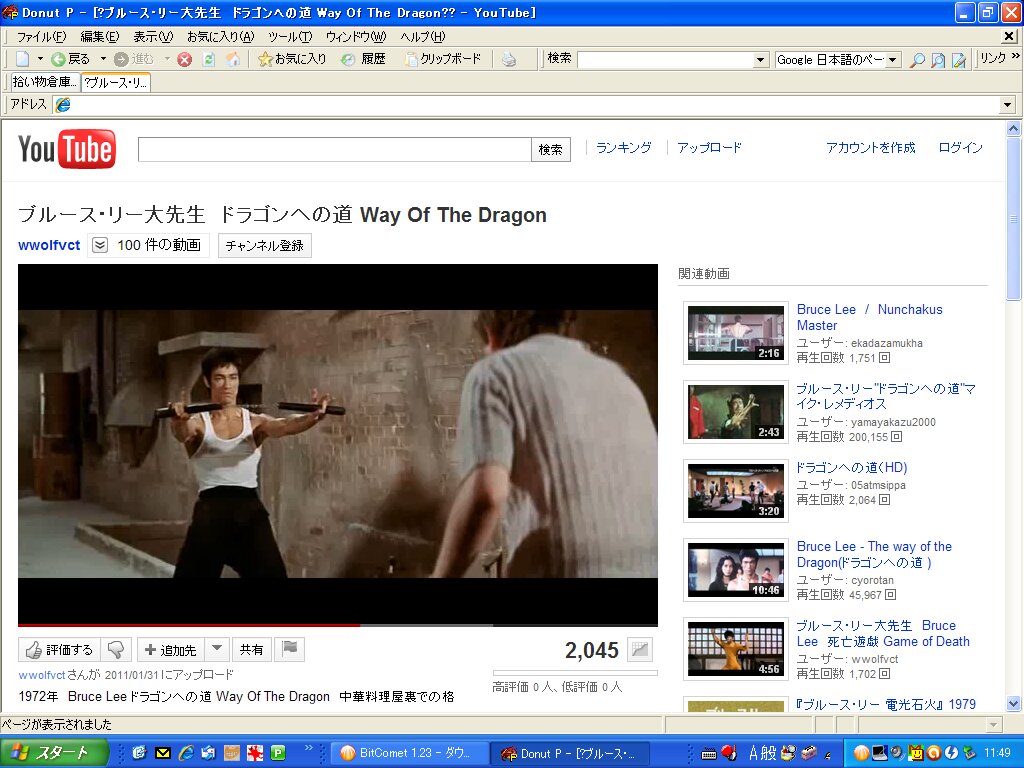Click the red stop loading icon
This screenshot has height=768, width=1024.
(185, 59)
